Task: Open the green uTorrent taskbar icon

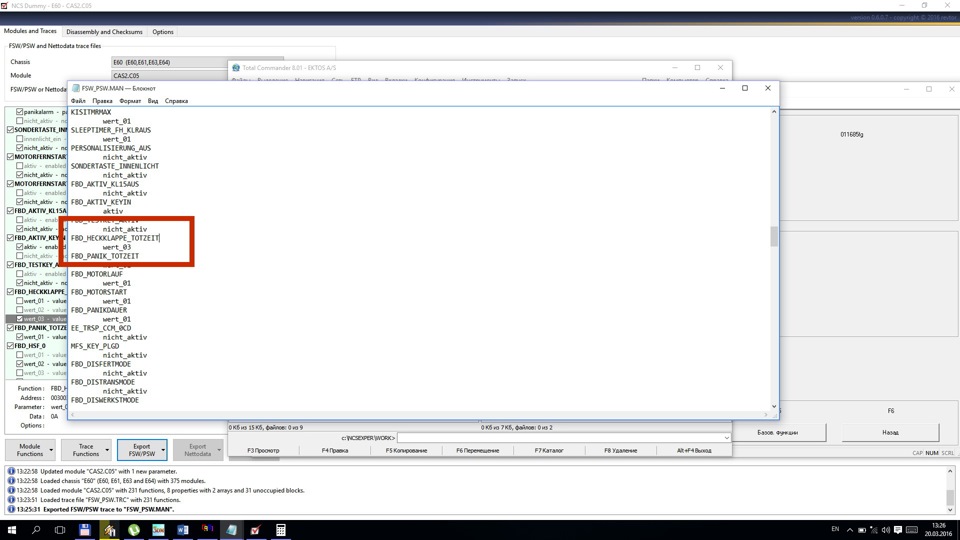Action: pos(133,530)
